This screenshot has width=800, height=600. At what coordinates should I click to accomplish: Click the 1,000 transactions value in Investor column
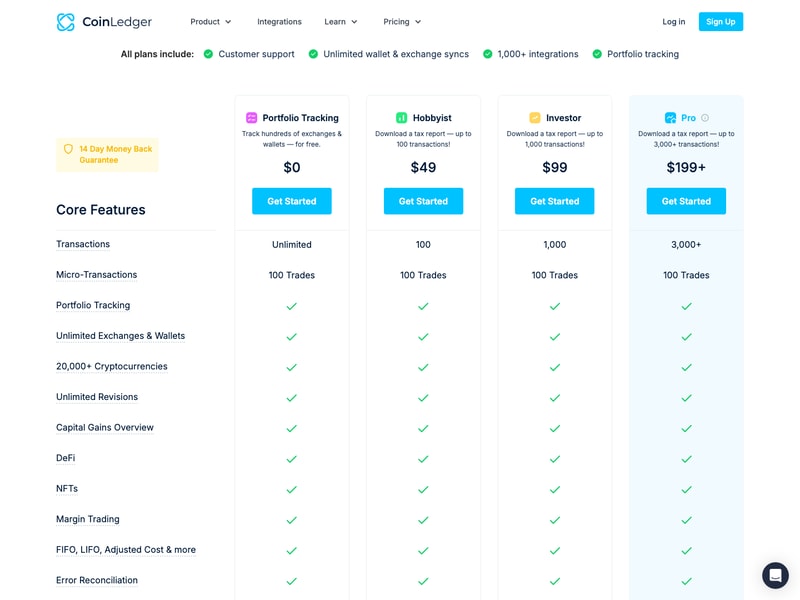pos(555,244)
